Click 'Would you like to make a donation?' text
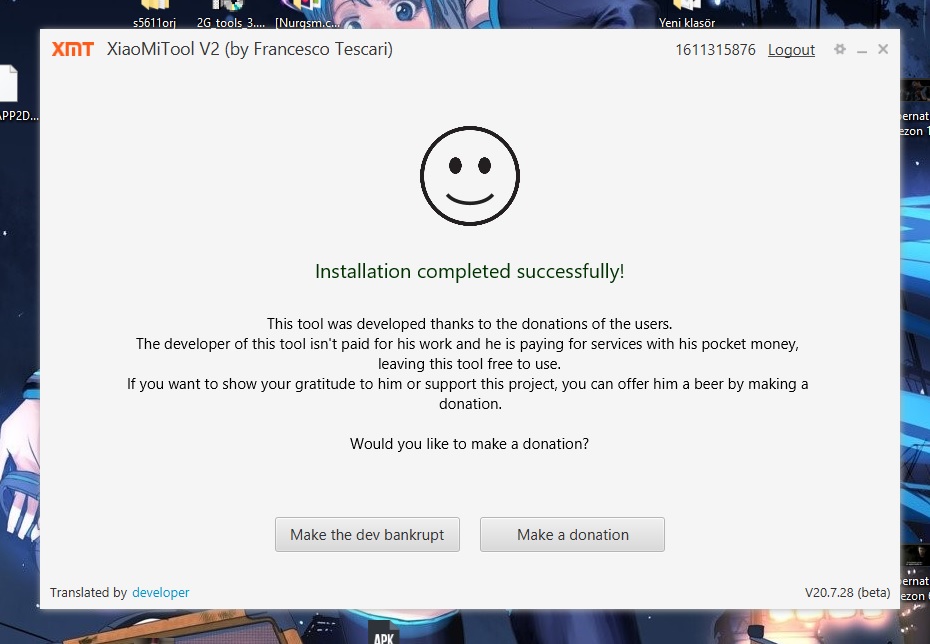This screenshot has width=930, height=644. tap(469, 444)
